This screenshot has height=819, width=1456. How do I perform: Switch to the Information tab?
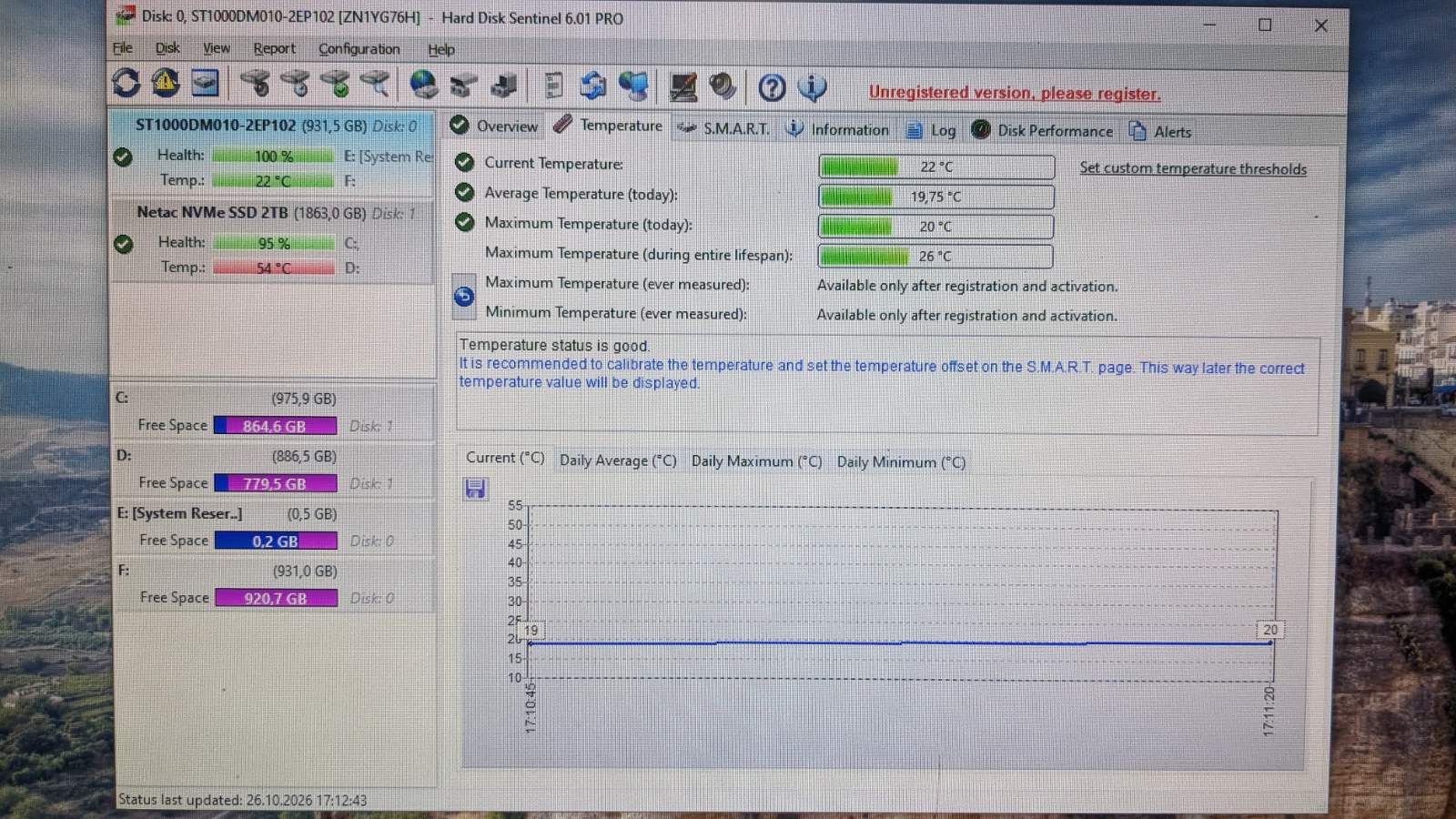click(837, 130)
